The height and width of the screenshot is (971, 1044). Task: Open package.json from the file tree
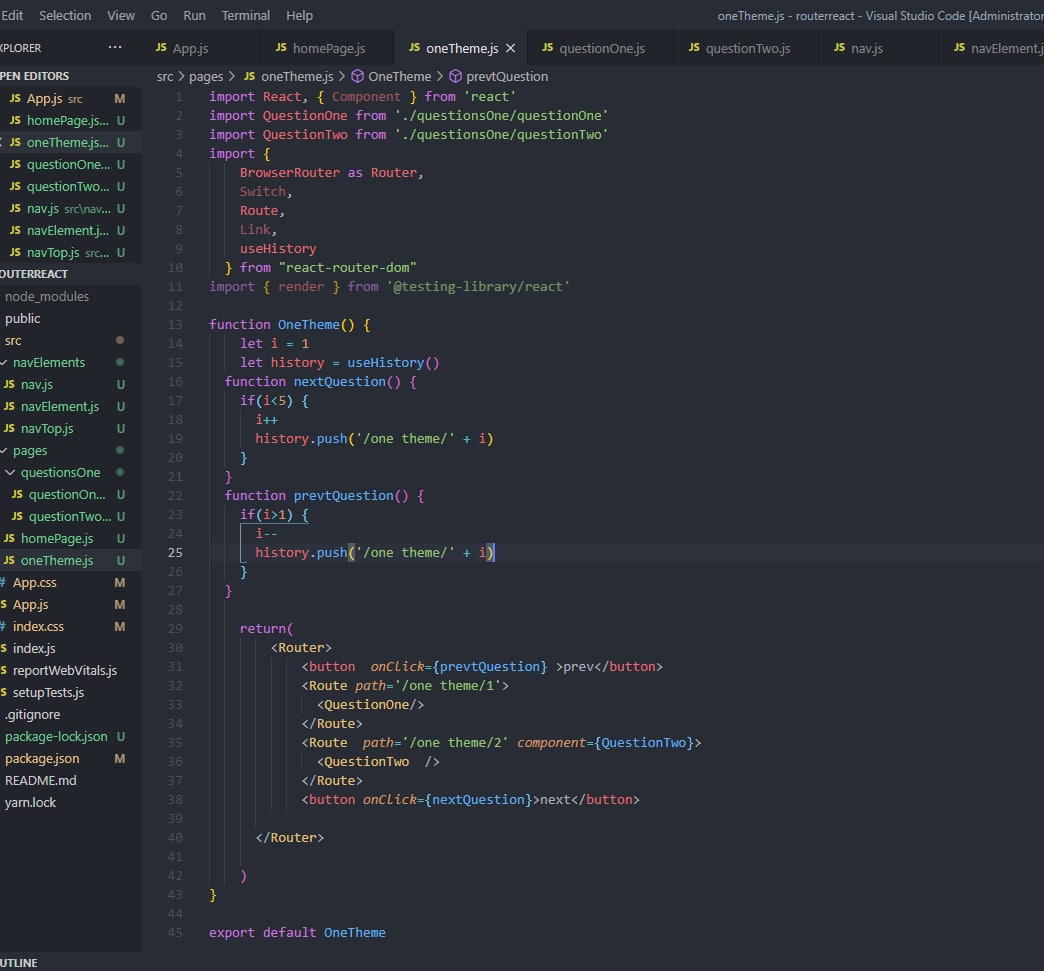[x=42, y=758]
